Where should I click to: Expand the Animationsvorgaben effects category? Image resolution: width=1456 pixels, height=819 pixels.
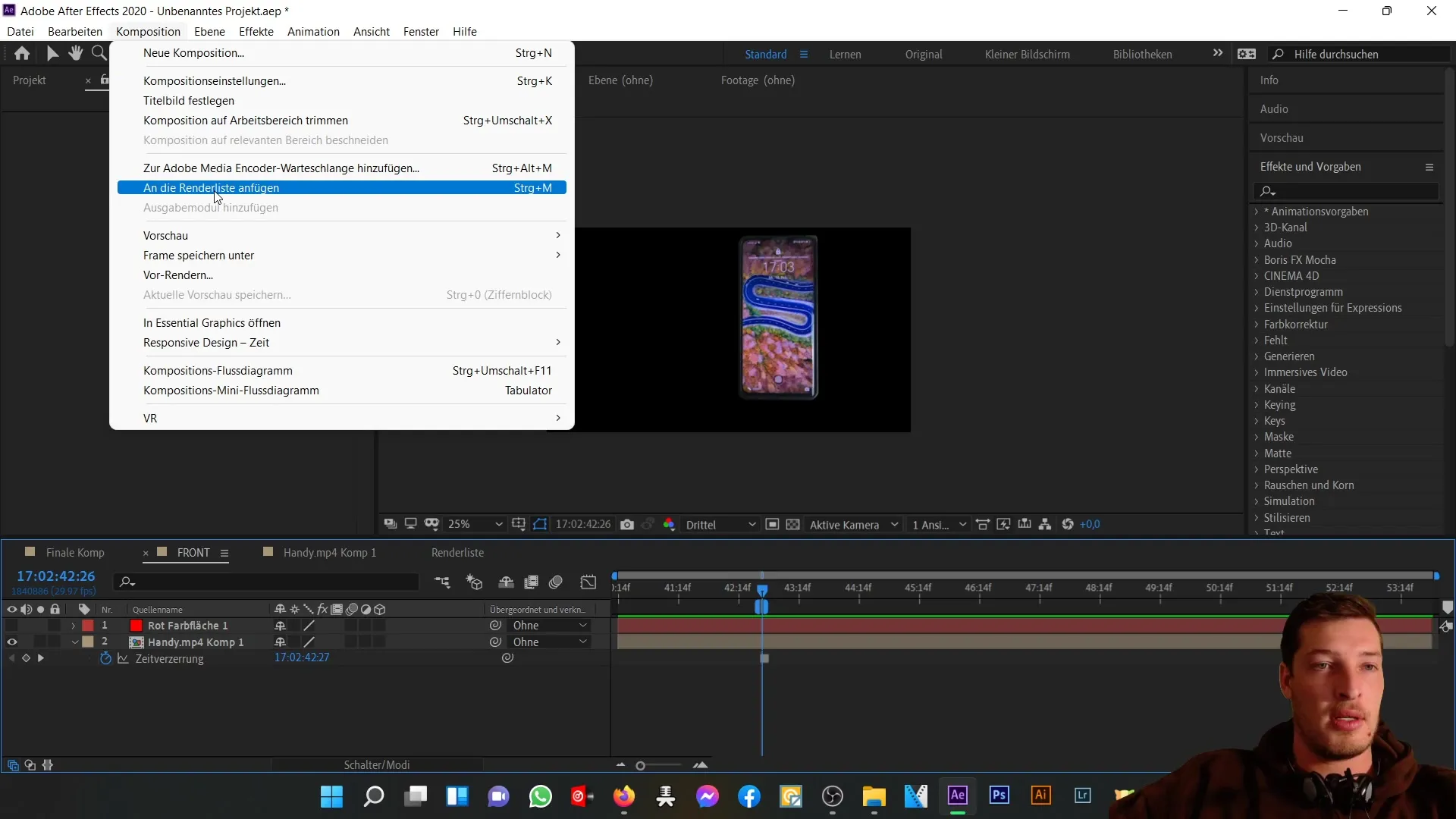pos(1257,212)
